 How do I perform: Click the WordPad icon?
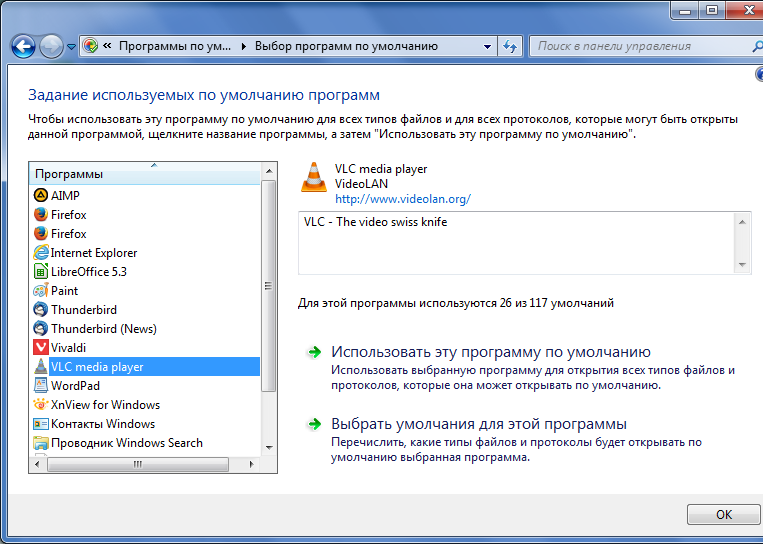[x=41, y=385]
